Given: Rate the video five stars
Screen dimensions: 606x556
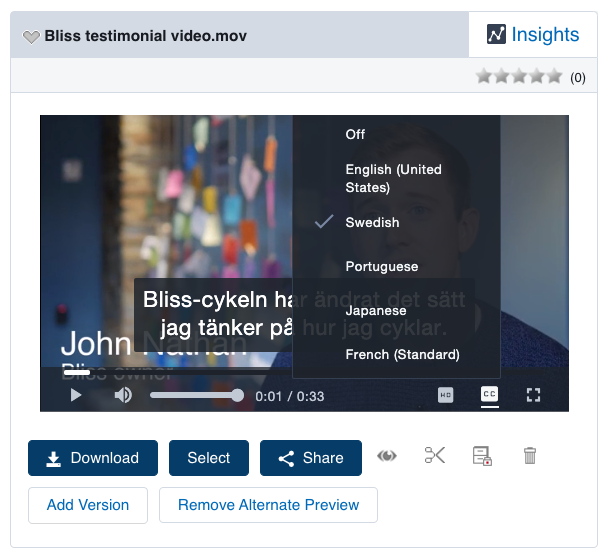Looking at the screenshot, I should [554, 76].
